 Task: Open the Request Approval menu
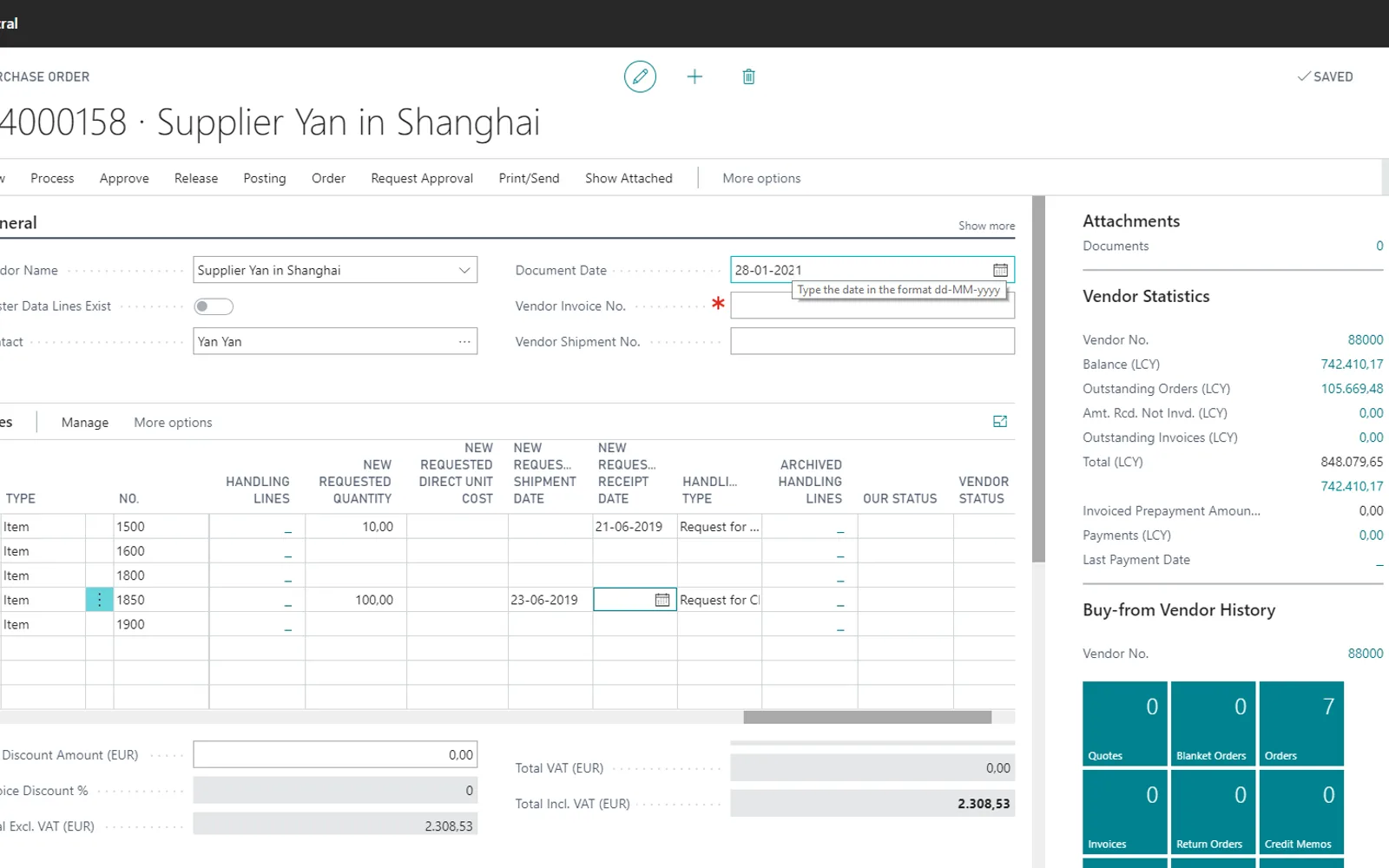tap(422, 178)
